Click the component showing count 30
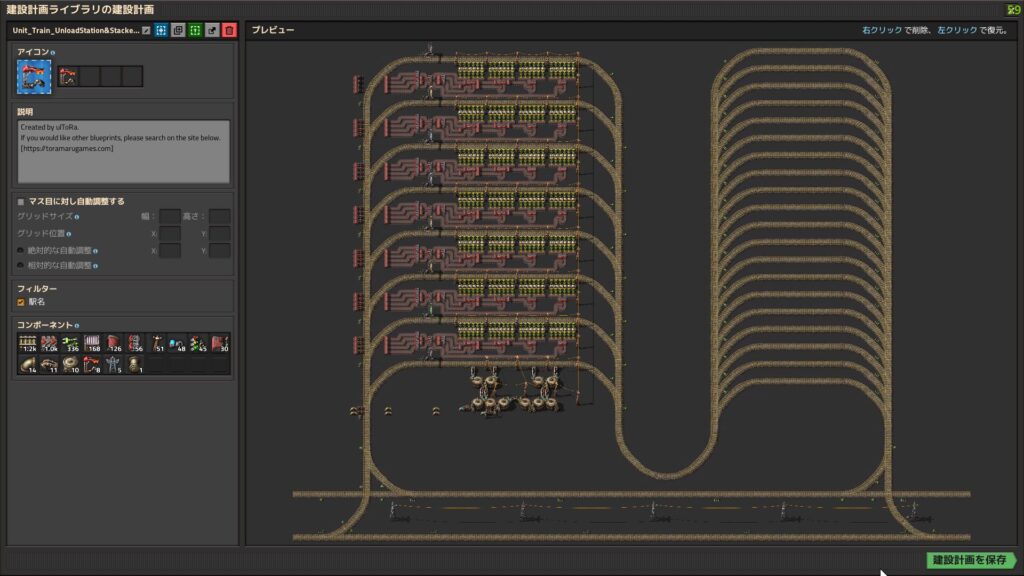 220,344
